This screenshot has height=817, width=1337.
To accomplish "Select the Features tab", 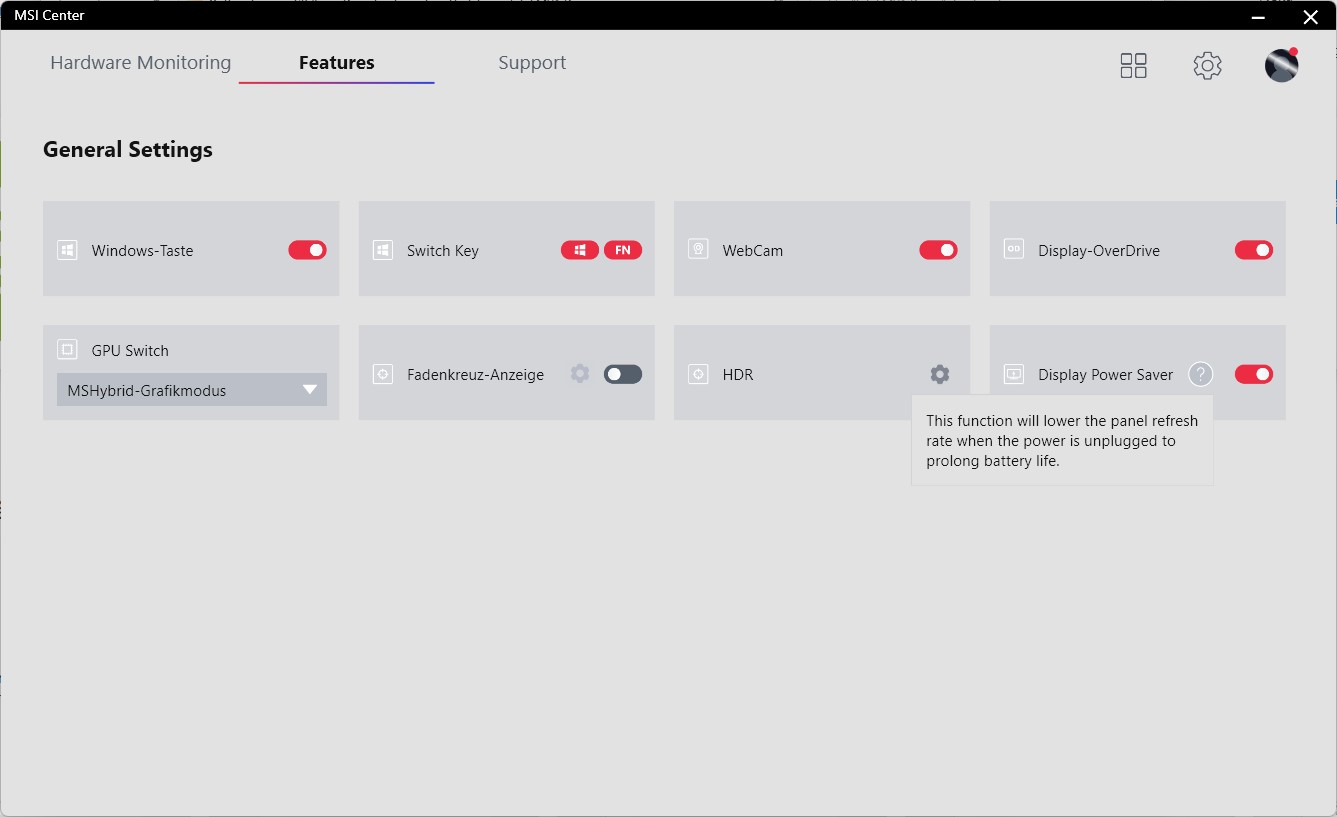I will tap(337, 62).
